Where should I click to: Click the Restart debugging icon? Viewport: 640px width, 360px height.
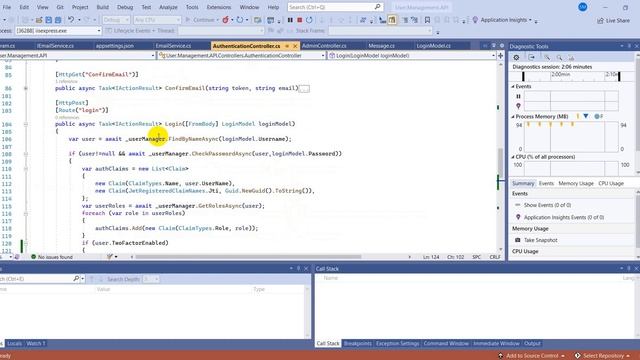pos(309,20)
